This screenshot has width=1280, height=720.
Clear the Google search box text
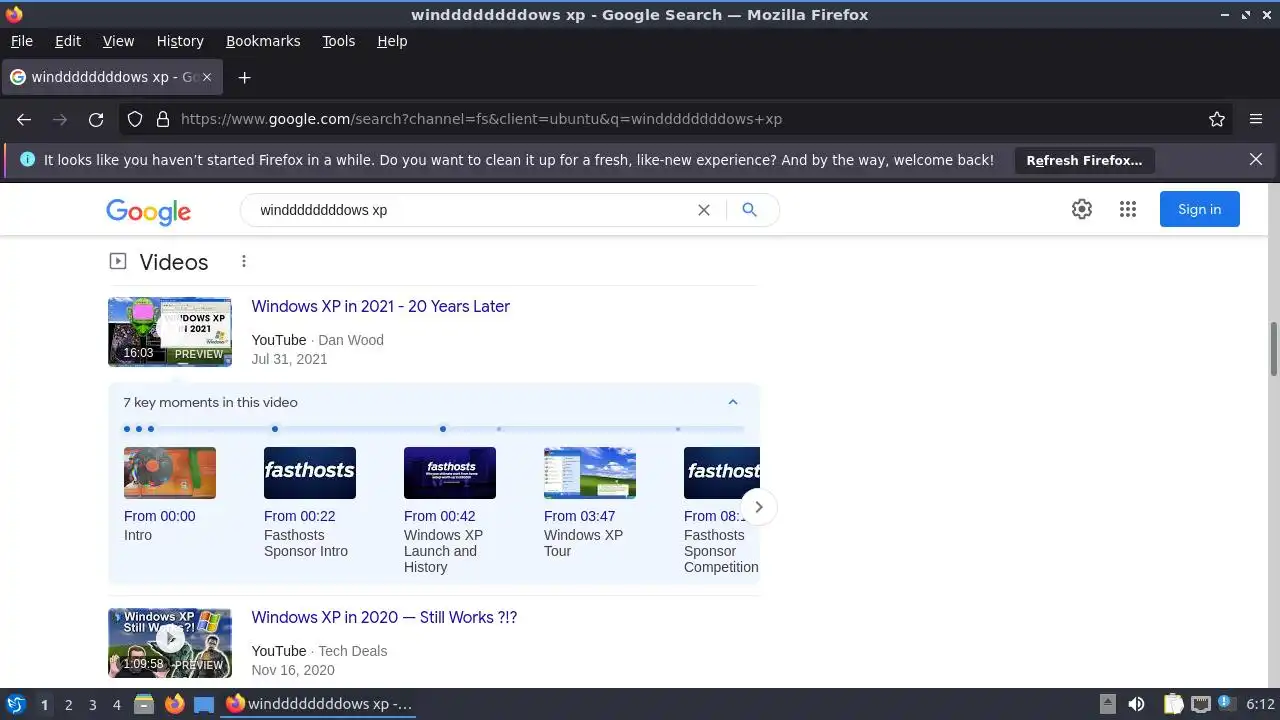(x=704, y=210)
